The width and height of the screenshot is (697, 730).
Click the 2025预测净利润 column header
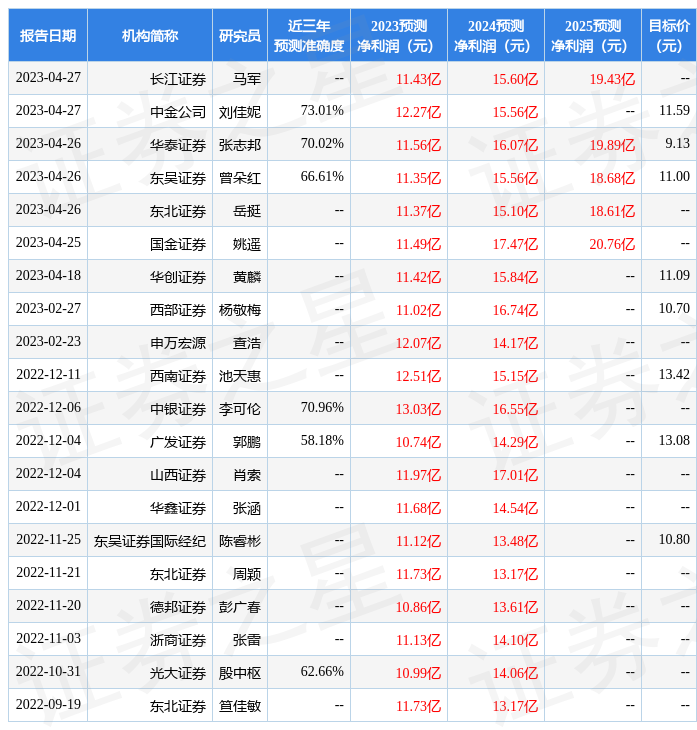point(593,35)
